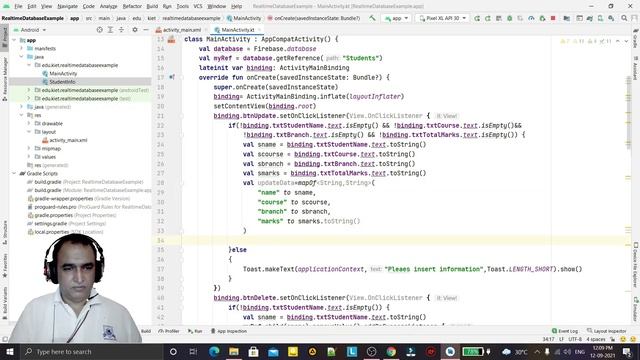
Task: Collapse the Gradle Scripts node
Action: (14, 173)
